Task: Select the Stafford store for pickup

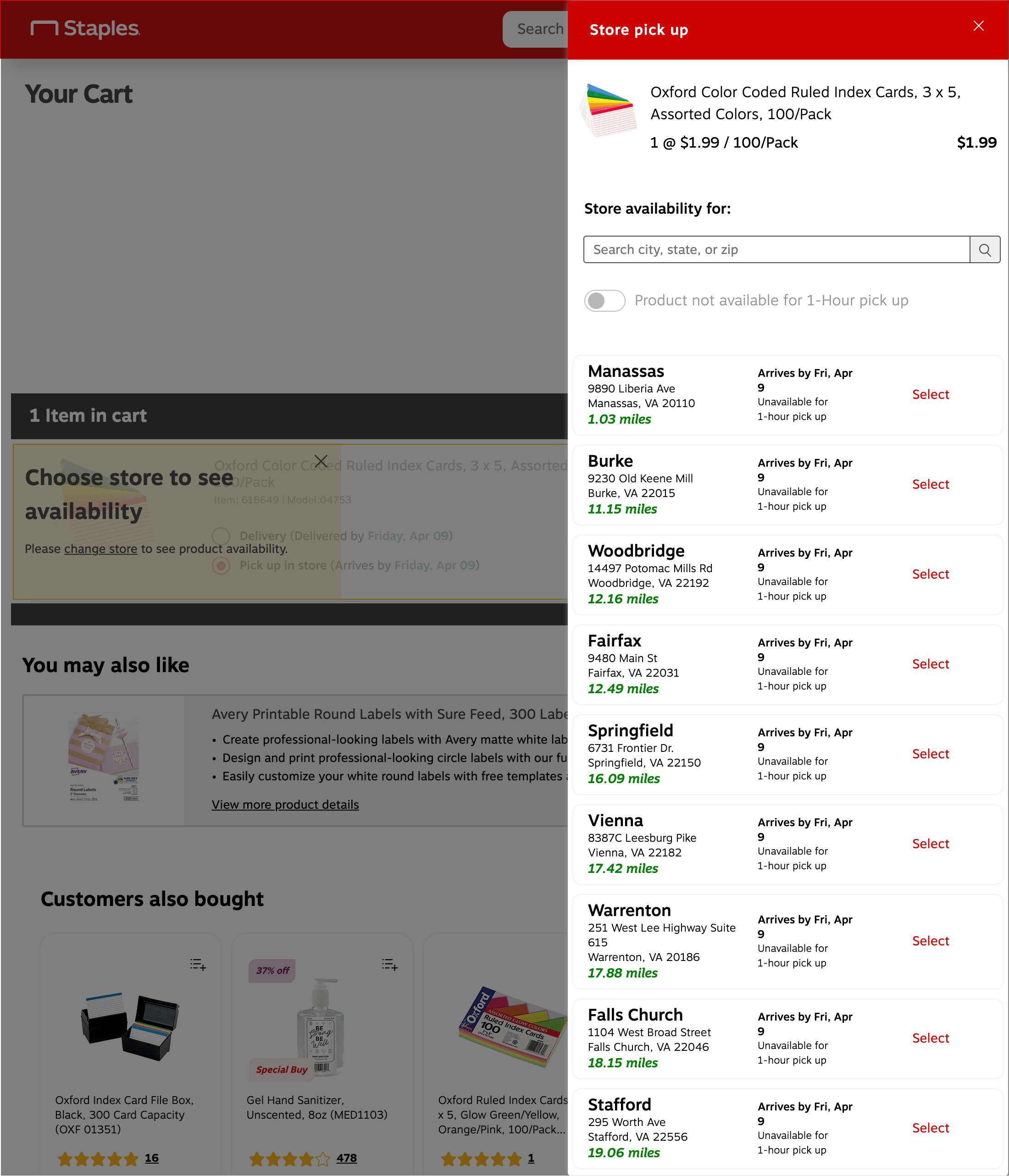Action: click(930, 1127)
